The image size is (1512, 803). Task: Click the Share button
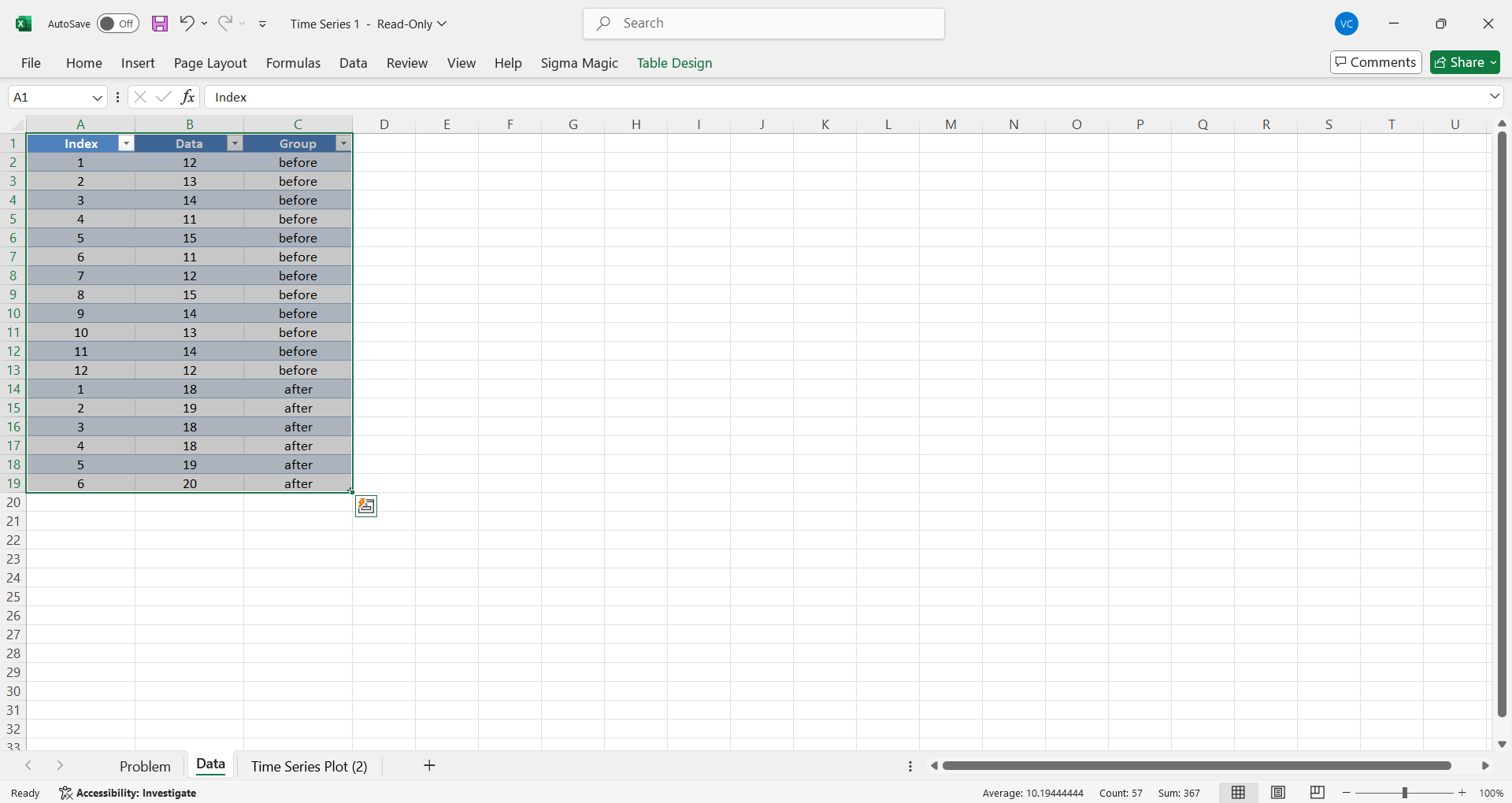pyautogui.click(x=1465, y=62)
